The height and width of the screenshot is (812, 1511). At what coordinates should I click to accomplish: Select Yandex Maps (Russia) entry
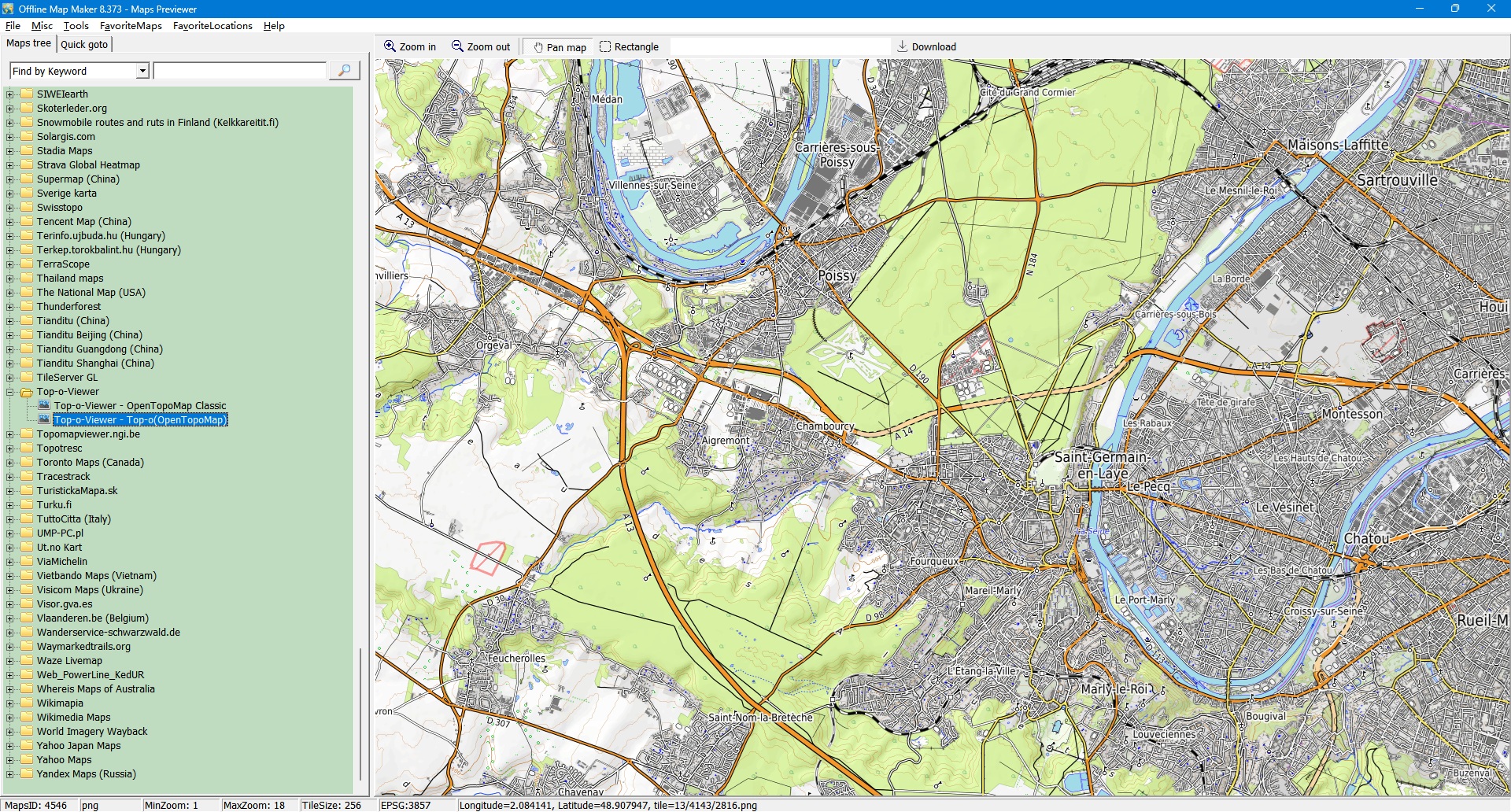coord(86,774)
